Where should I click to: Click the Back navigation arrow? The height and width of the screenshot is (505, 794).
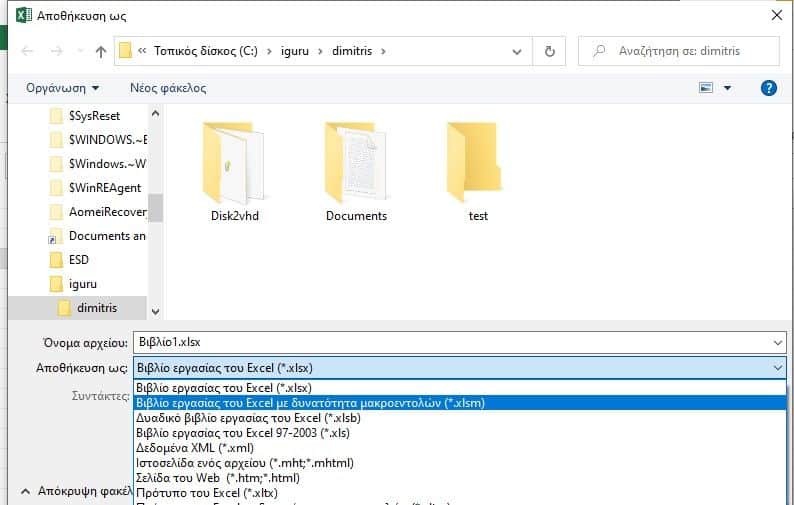27,51
